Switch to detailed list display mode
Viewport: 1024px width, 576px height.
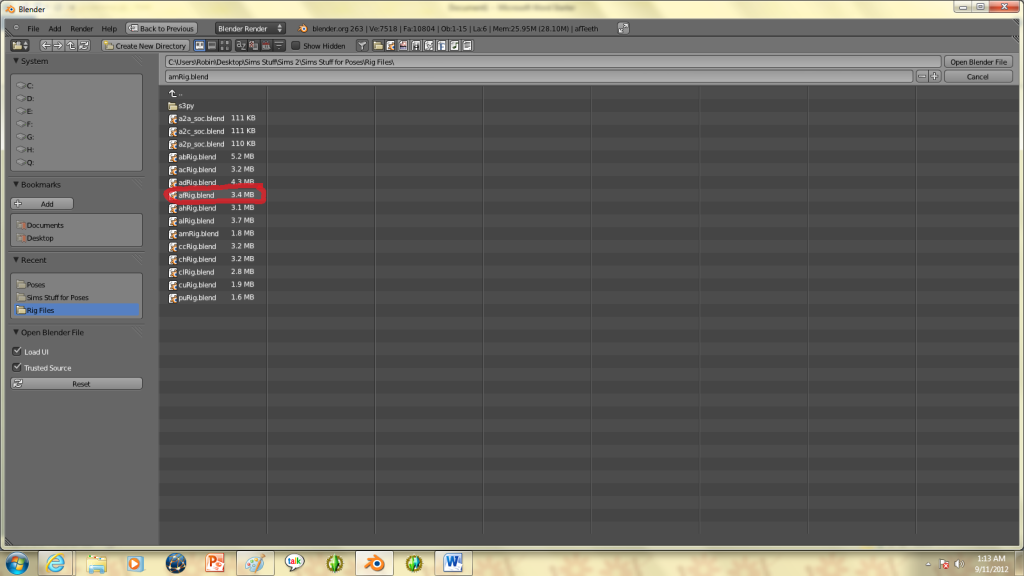pos(212,46)
